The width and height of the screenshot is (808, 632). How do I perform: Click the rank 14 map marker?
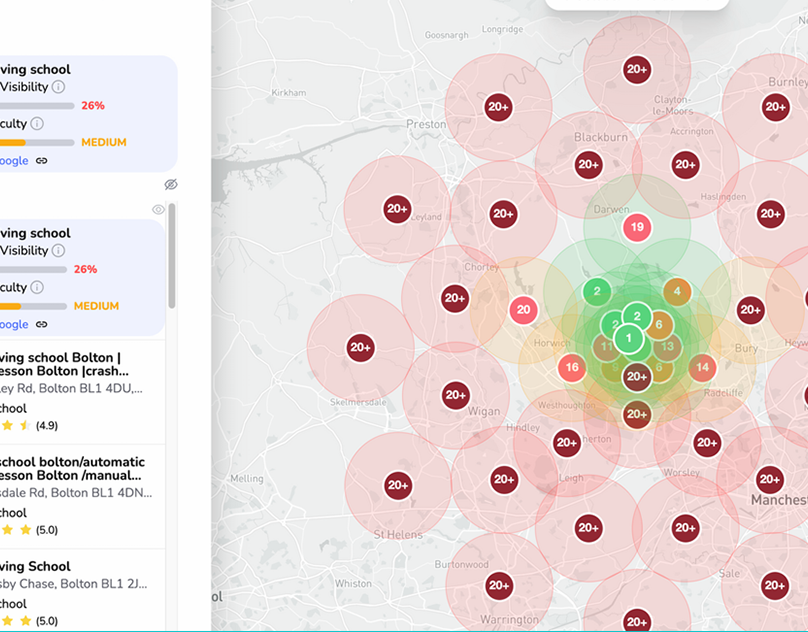[703, 367]
